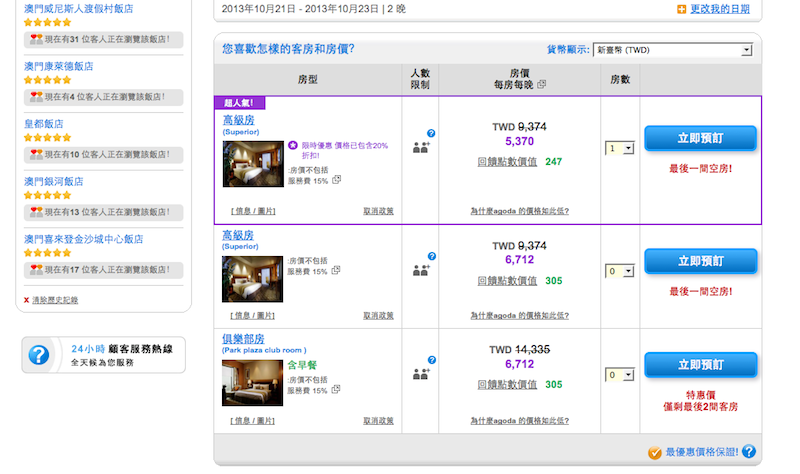Open the first 高級房 room name link
This screenshot has height=474, width=800.
238,120
